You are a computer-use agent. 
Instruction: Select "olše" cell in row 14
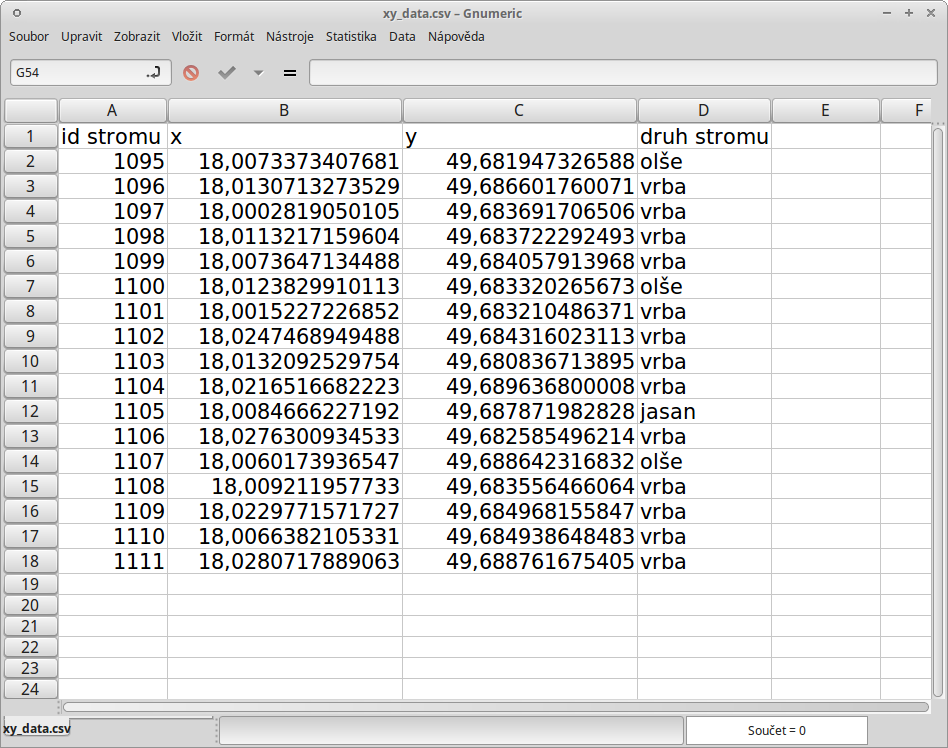click(704, 461)
